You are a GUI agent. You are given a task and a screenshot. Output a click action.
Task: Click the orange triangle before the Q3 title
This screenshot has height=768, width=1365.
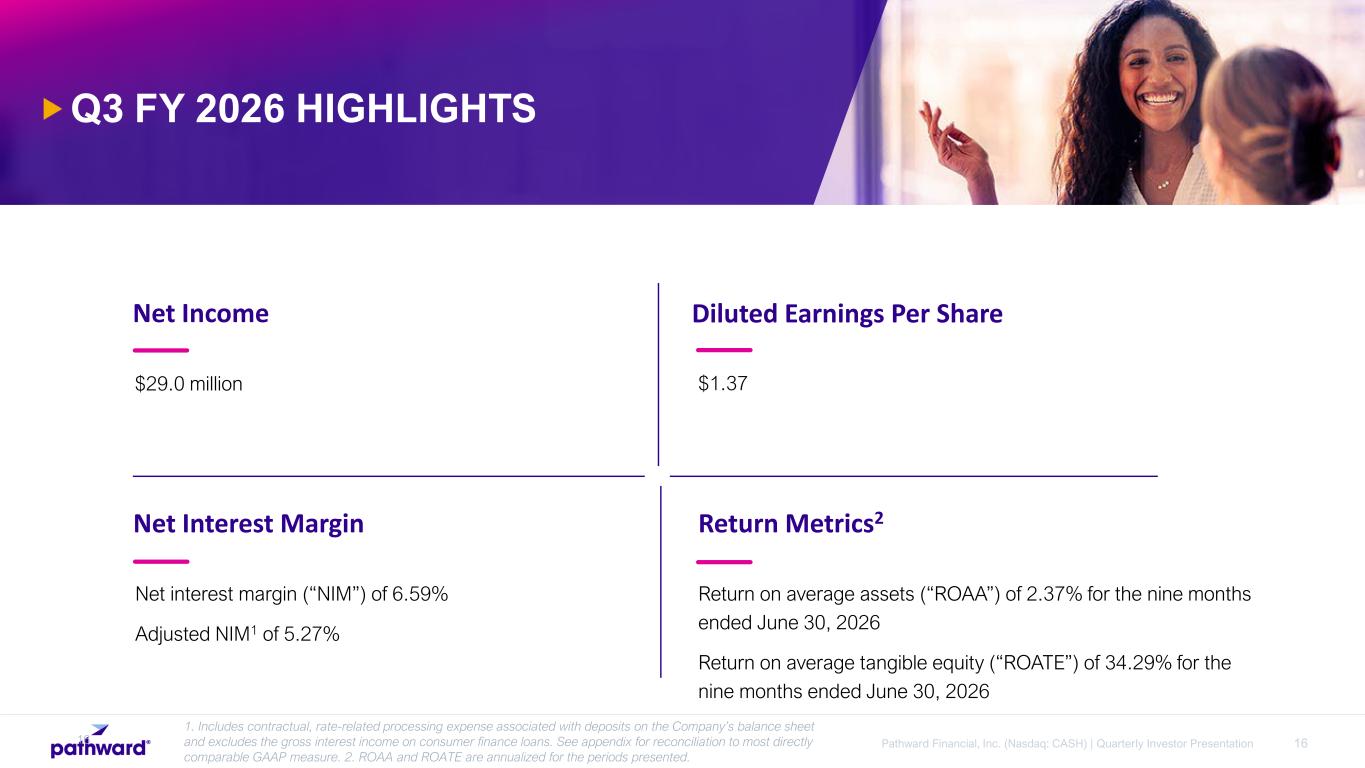point(53,109)
